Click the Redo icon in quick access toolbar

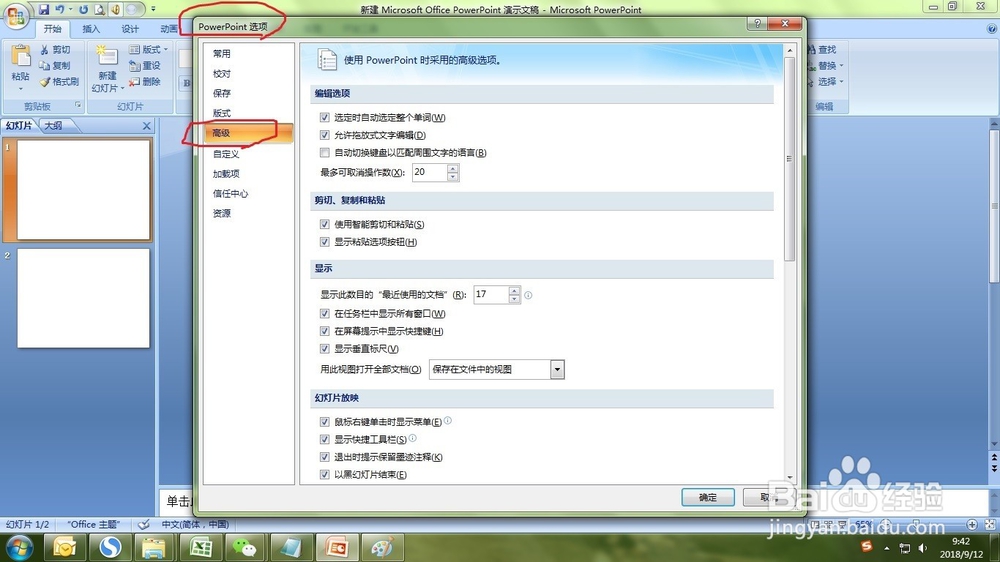[83, 10]
